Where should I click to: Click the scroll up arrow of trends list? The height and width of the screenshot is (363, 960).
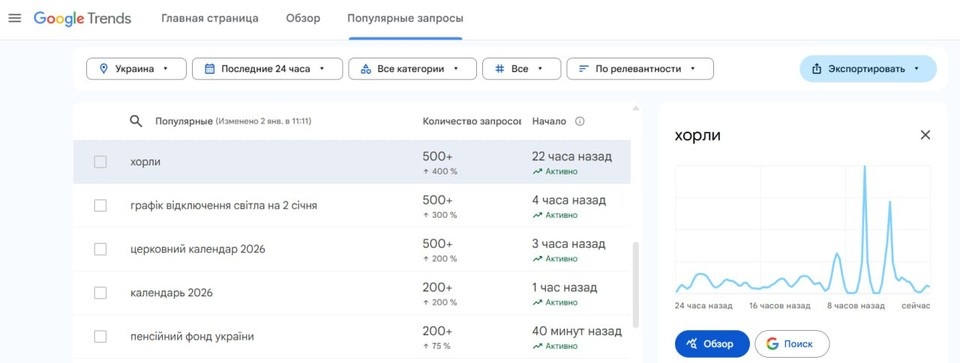coord(635,108)
